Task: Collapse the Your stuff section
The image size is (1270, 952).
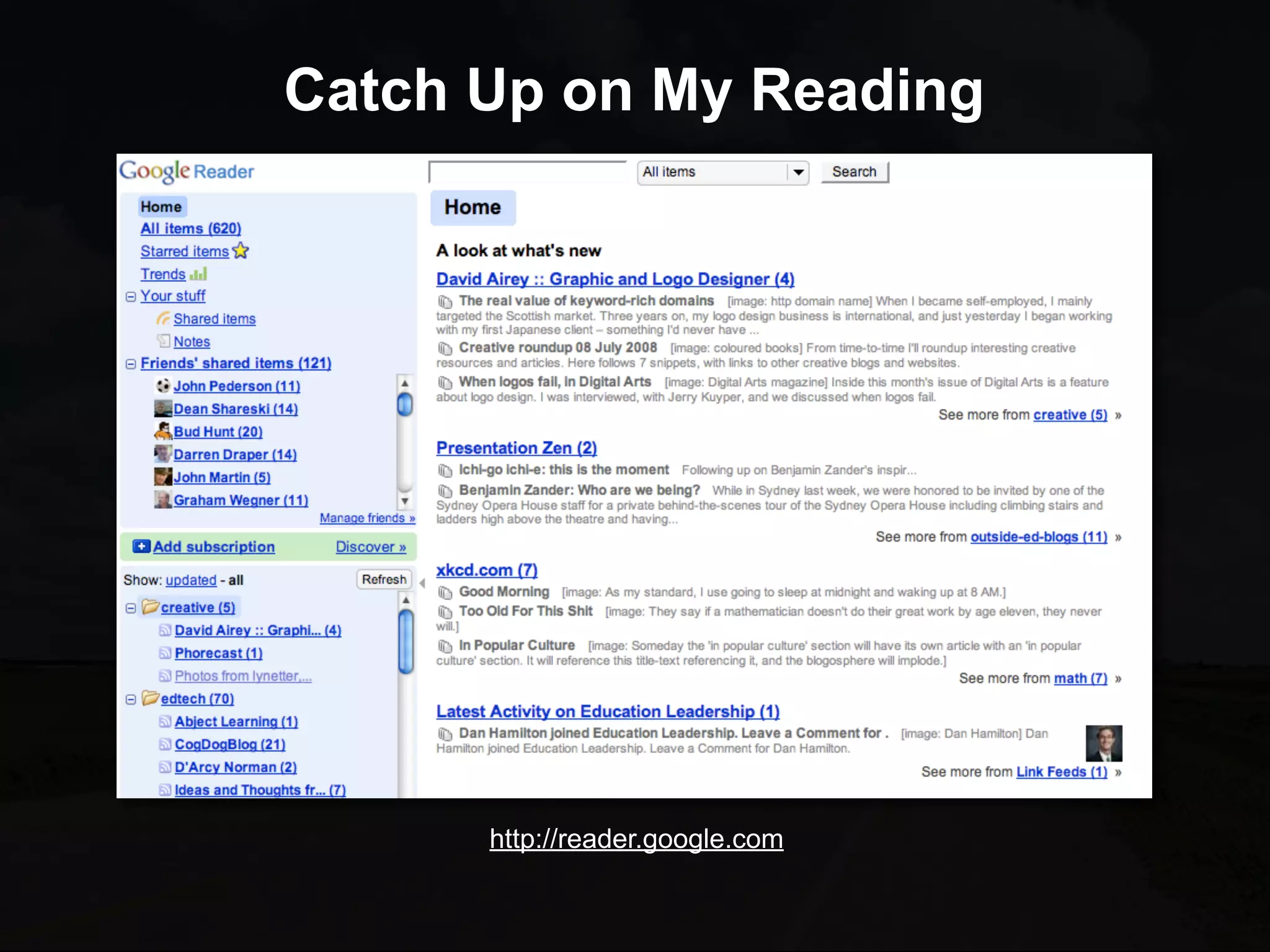Action: (131, 297)
